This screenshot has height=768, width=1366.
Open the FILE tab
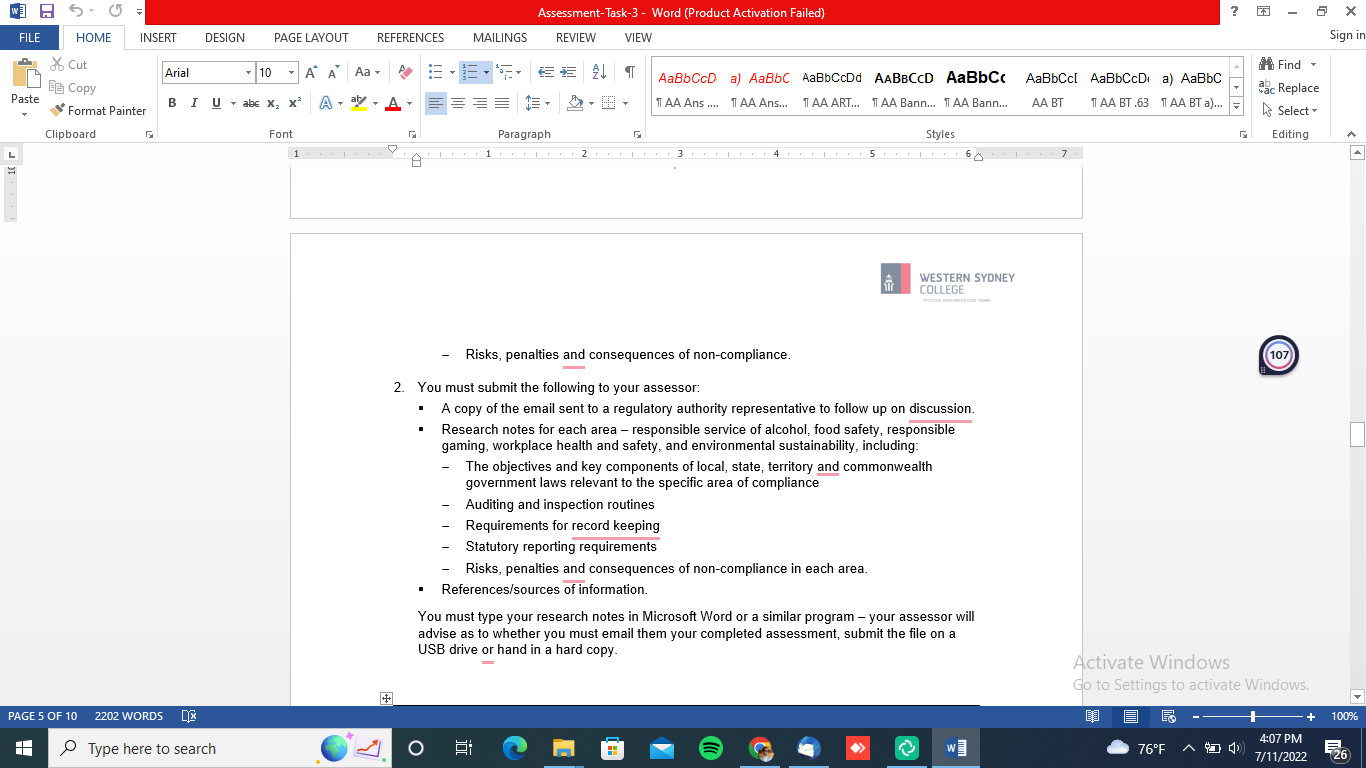point(29,37)
